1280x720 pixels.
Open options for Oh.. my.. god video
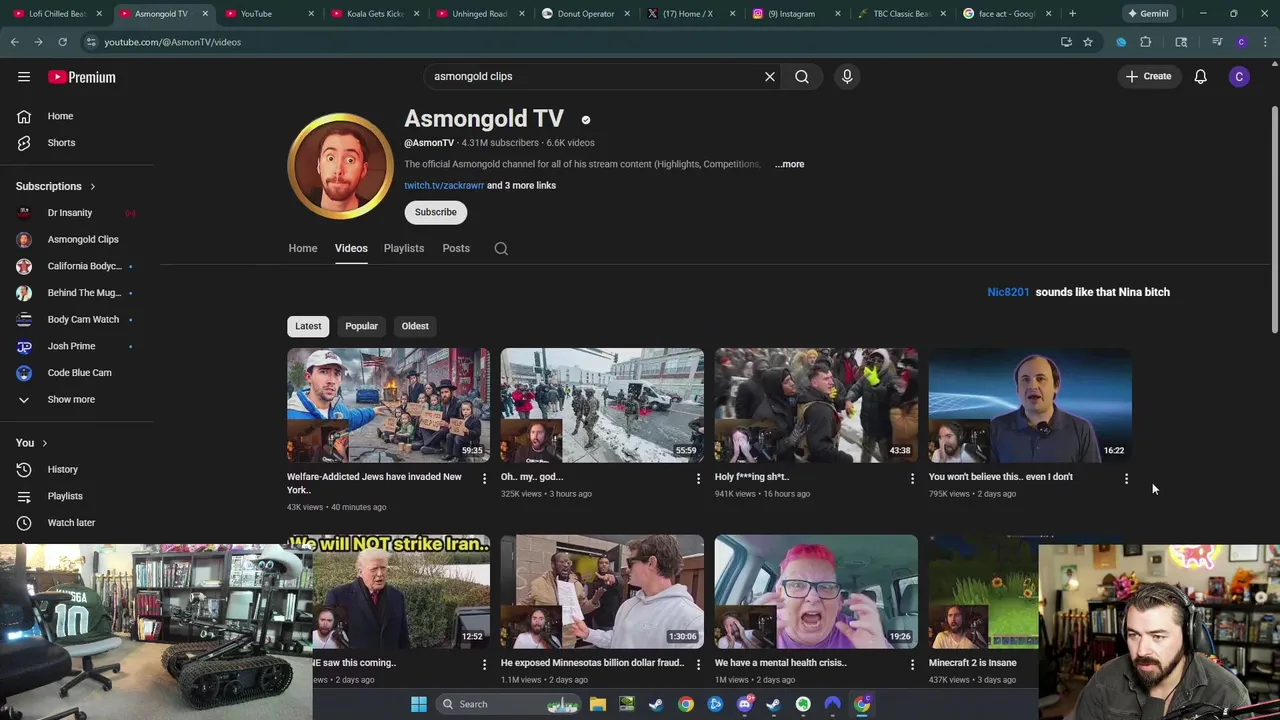click(x=698, y=479)
